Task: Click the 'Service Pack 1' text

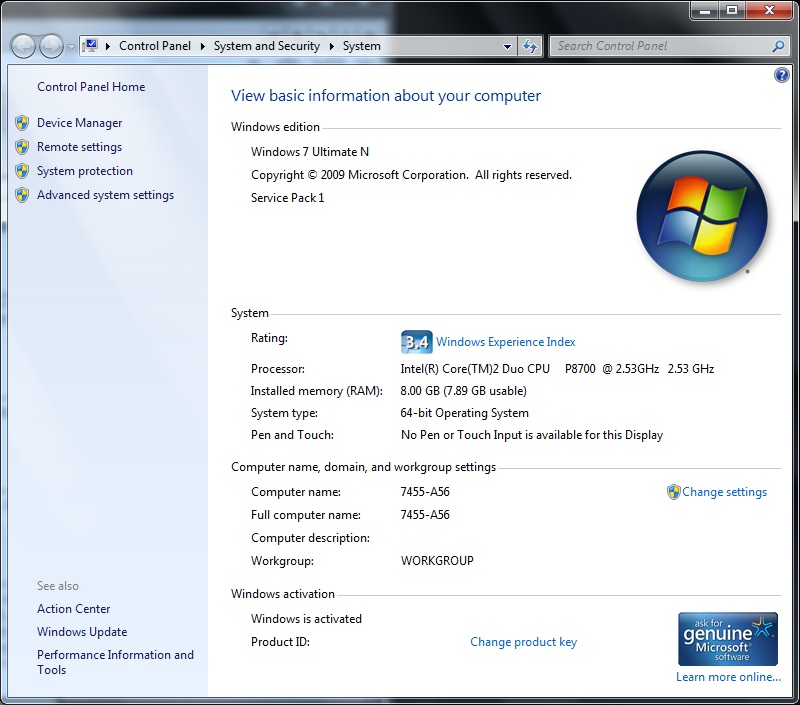Action: pyautogui.click(x=287, y=198)
